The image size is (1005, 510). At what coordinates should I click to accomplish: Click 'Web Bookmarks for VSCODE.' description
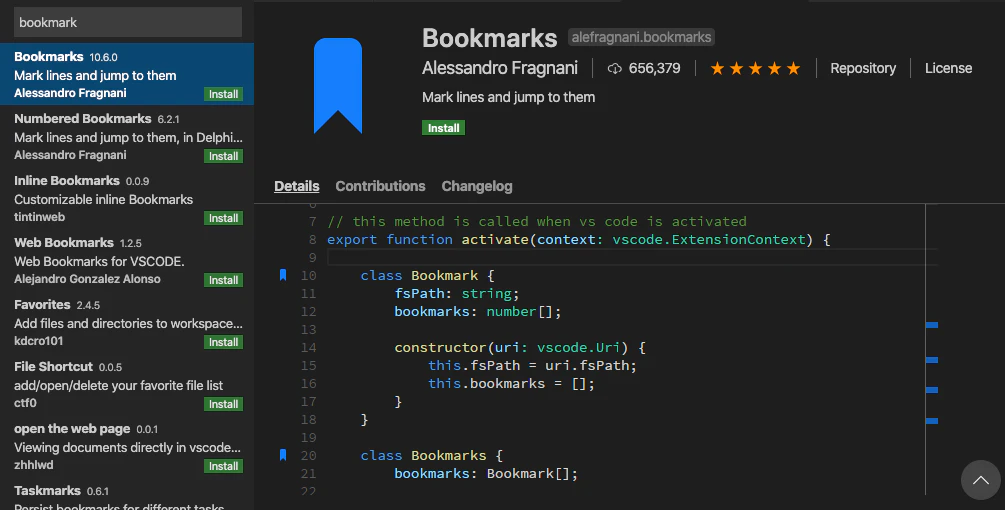[x=99, y=262]
